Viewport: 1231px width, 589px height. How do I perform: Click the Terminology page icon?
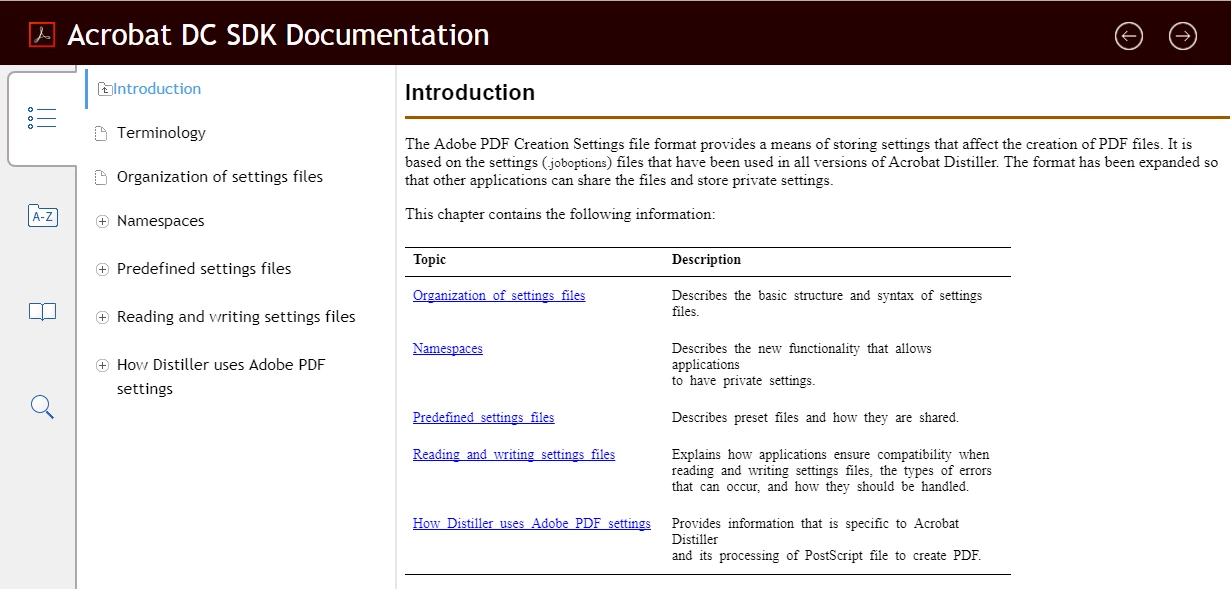pyautogui.click(x=100, y=134)
